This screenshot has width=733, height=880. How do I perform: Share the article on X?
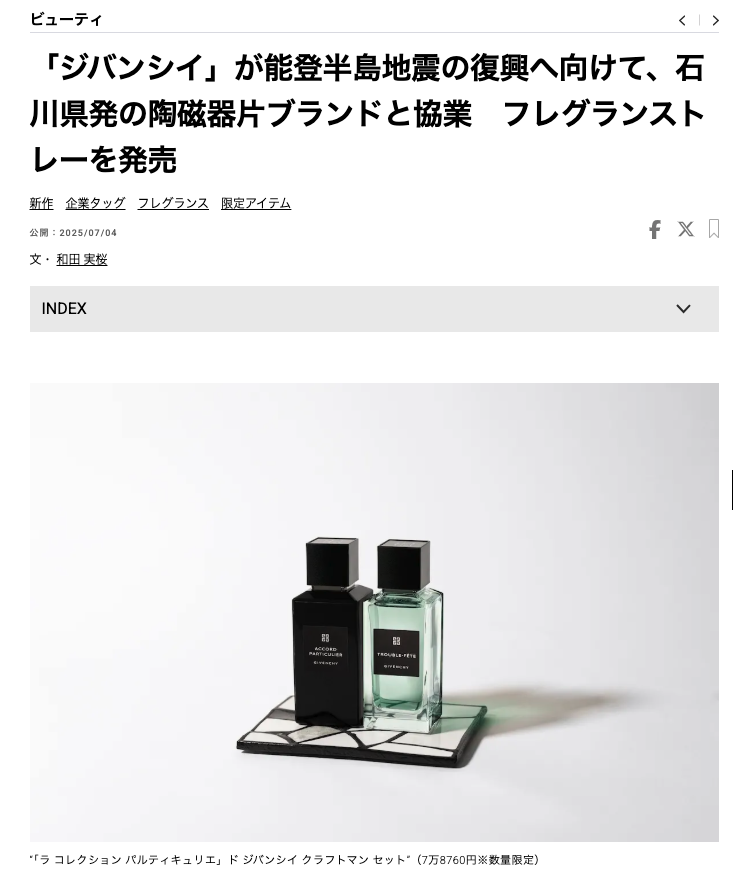coord(685,229)
